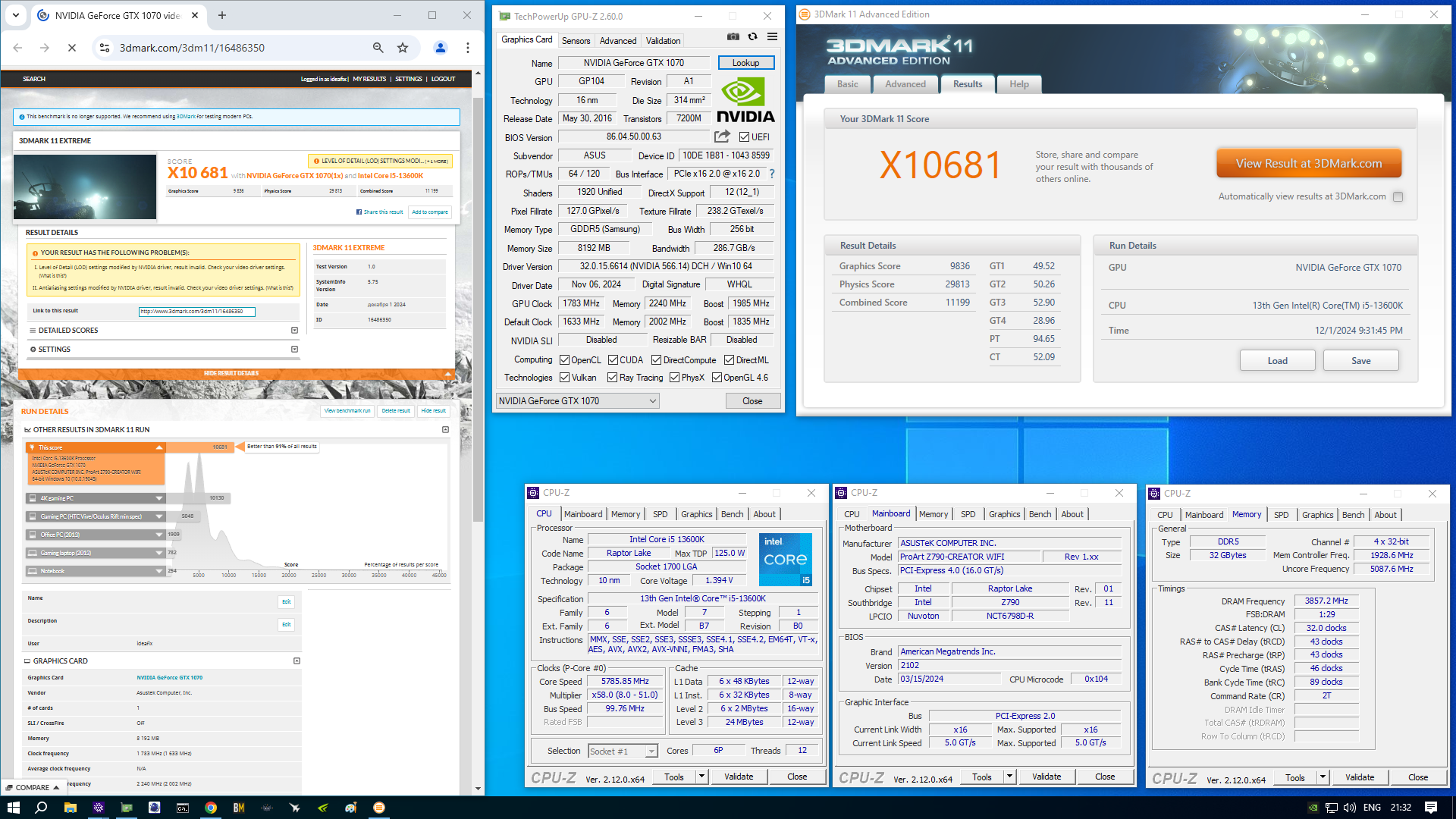Click View Result at 3DMark.com button
This screenshot has width=1456, height=819.
pyautogui.click(x=1308, y=163)
